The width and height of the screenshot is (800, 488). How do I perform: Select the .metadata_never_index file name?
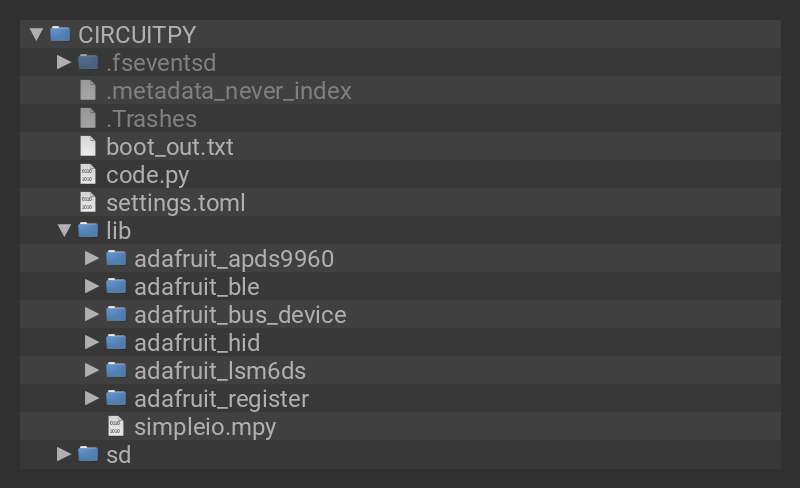pos(229,91)
